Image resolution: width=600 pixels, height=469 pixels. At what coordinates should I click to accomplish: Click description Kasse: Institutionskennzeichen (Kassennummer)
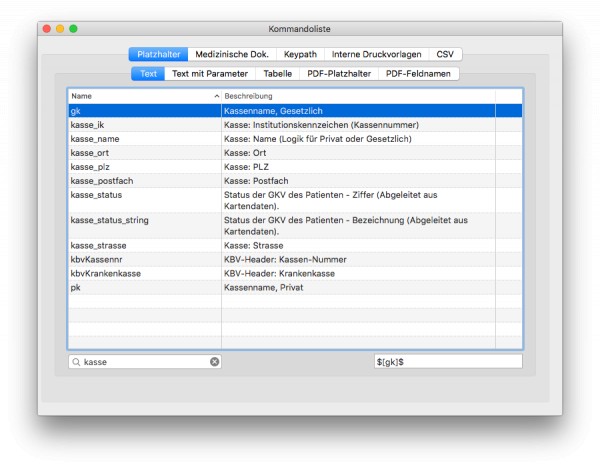321,125
